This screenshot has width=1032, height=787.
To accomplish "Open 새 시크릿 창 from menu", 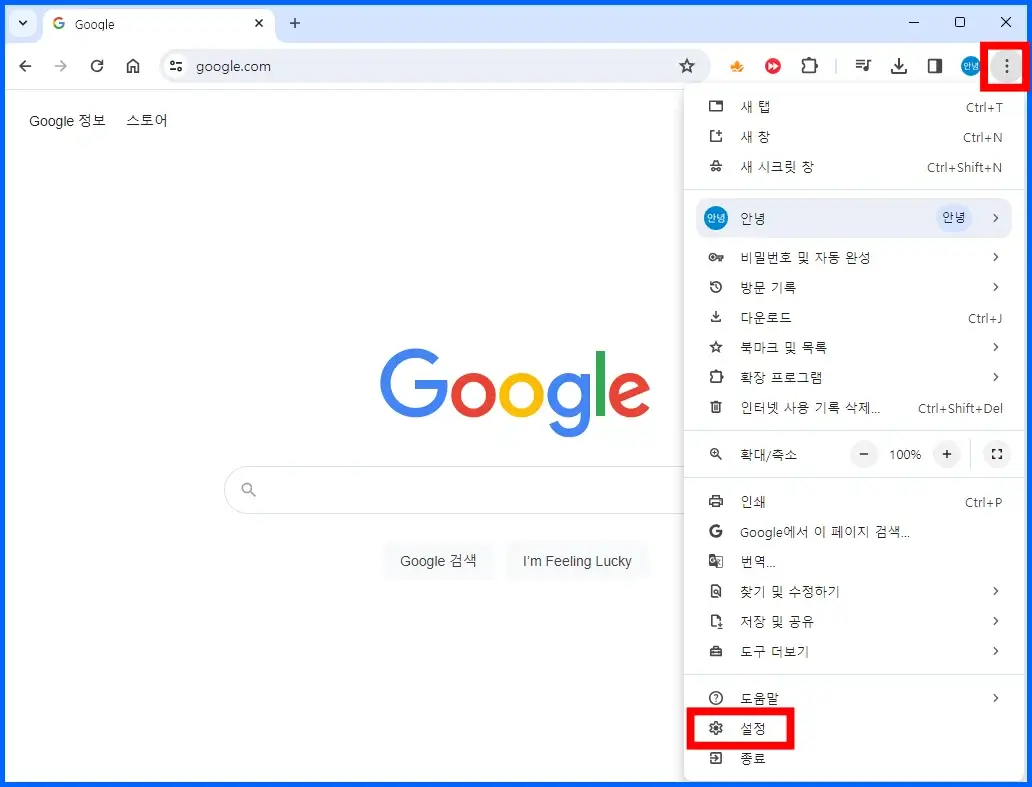I will 854,167.
